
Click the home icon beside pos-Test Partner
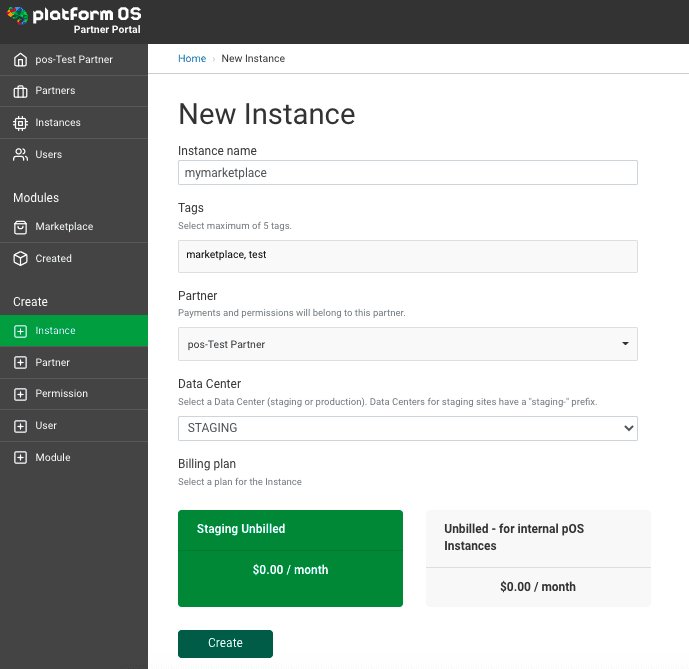tap(20, 59)
